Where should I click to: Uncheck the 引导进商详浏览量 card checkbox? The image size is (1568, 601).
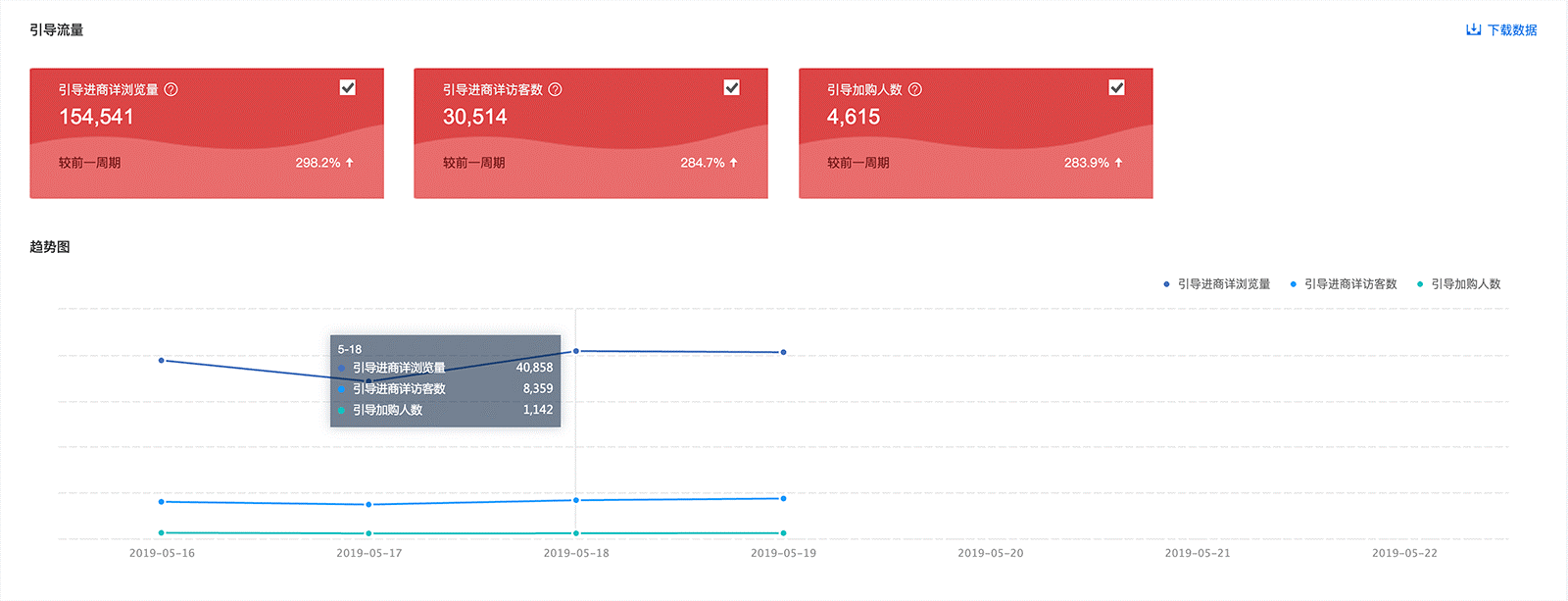tap(348, 87)
